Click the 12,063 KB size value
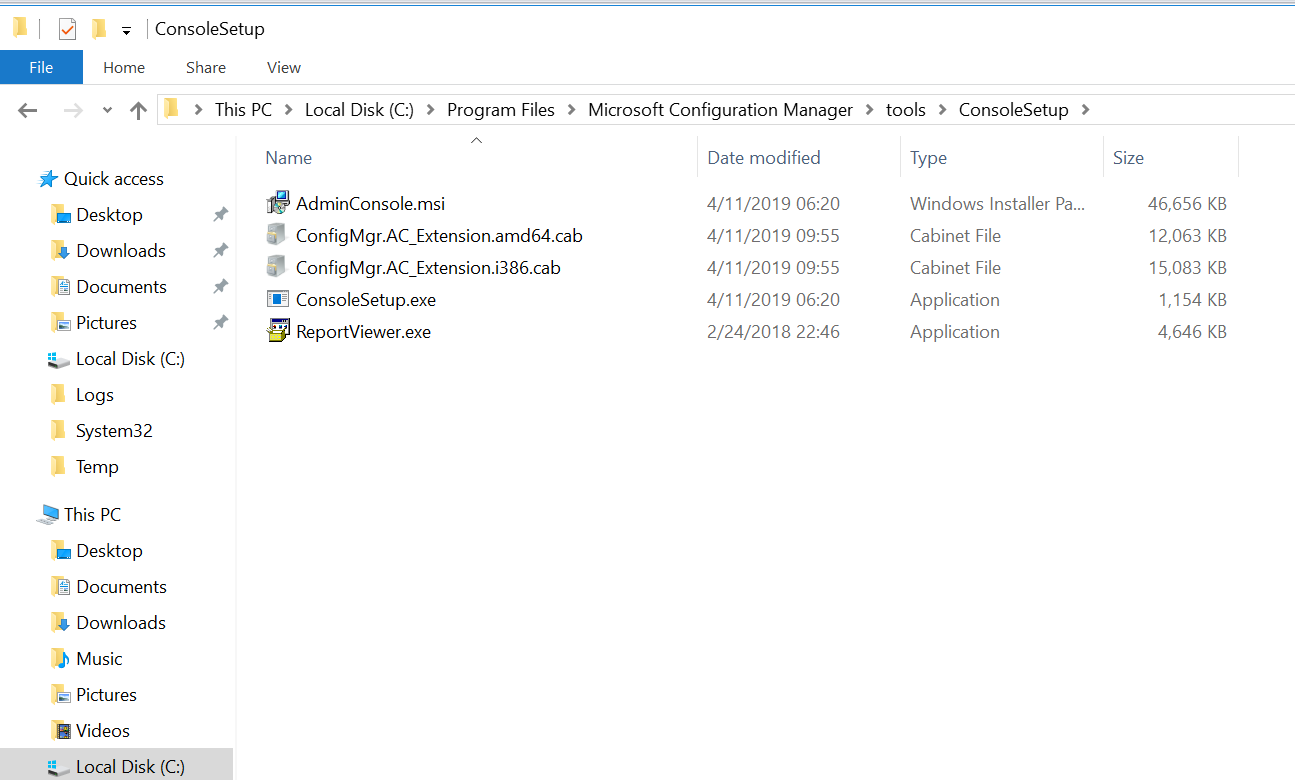The image size is (1295, 780). pos(1187,236)
